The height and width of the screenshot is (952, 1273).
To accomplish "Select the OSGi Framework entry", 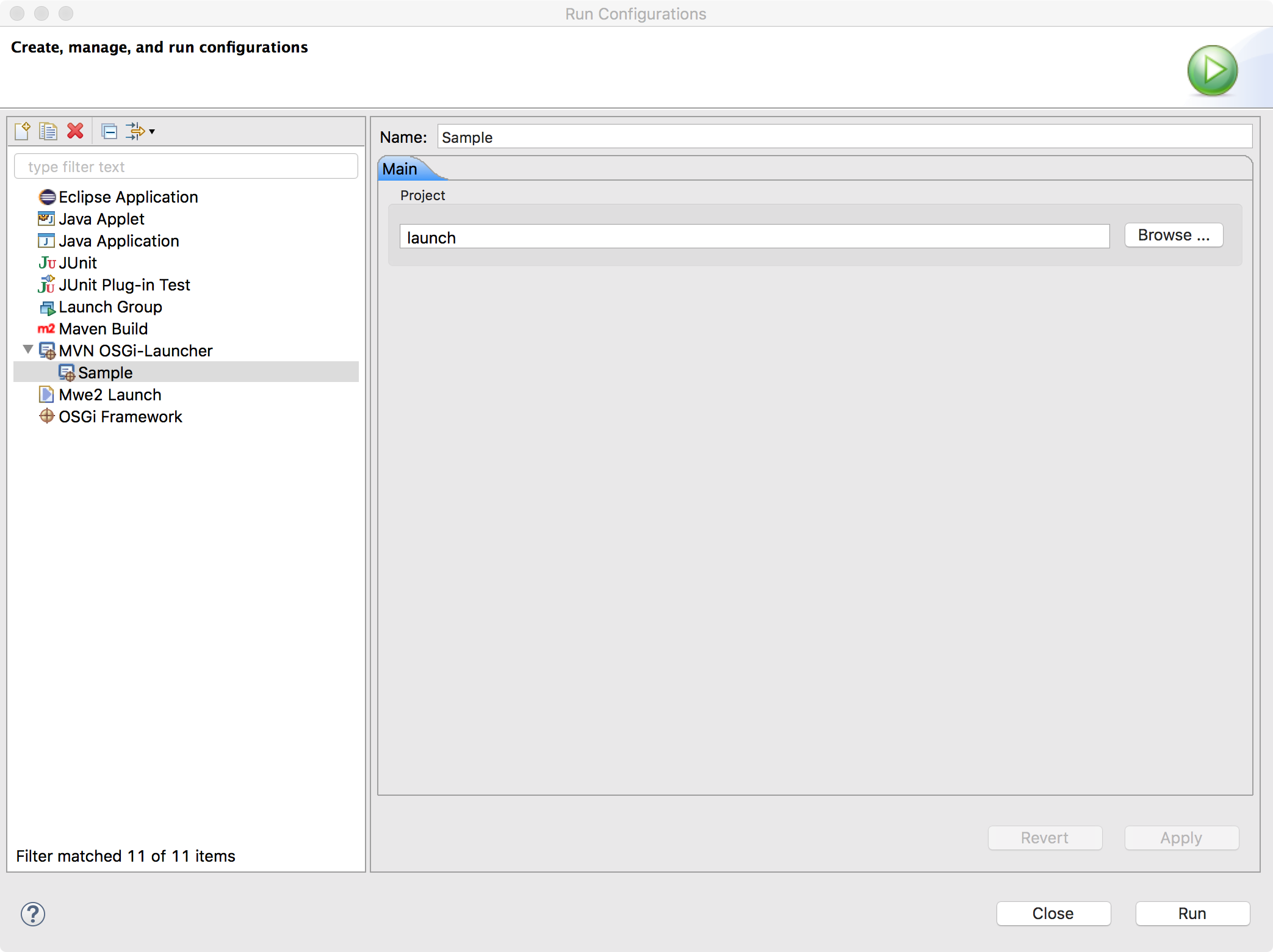I will tap(120, 417).
